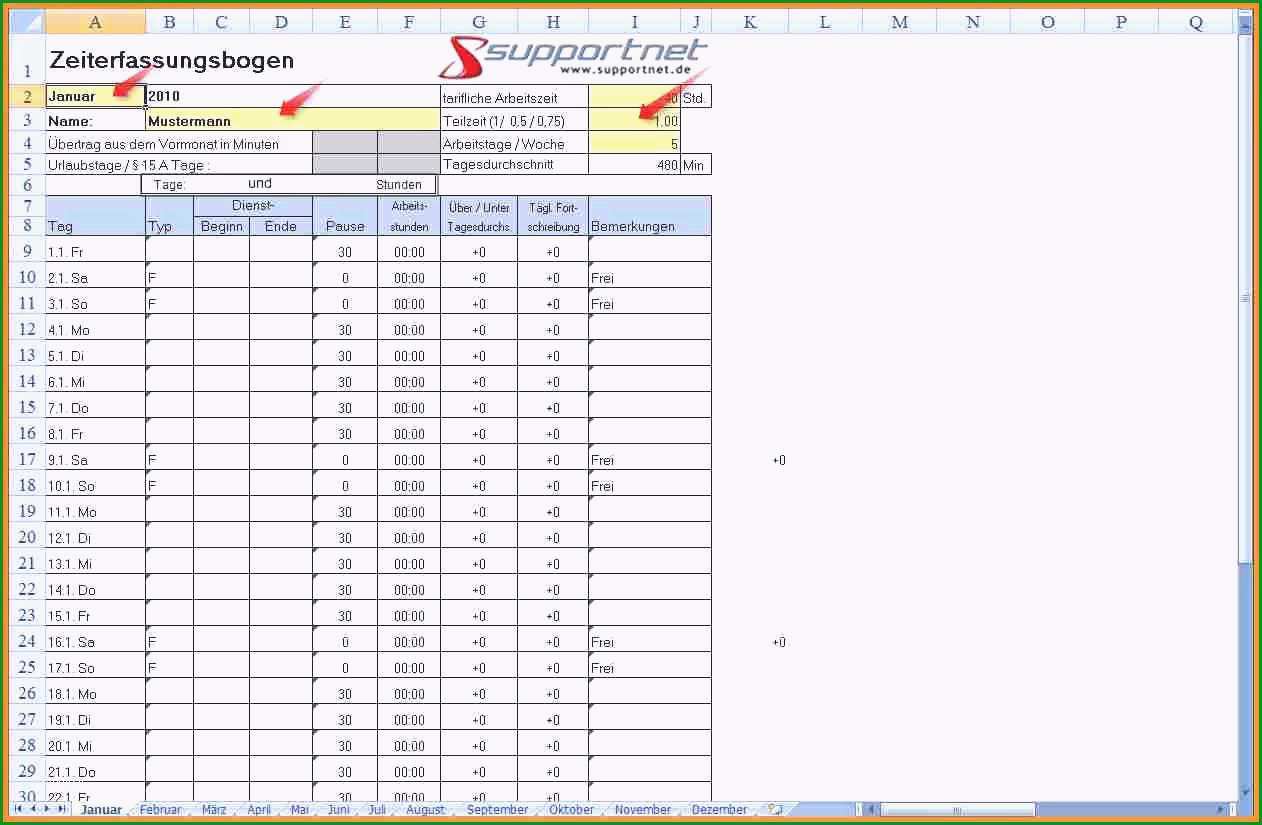Image resolution: width=1262 pixels, height=825 pixels.
Task: Select the day cell '1.1. Fr'
Action: click(95, 251)
